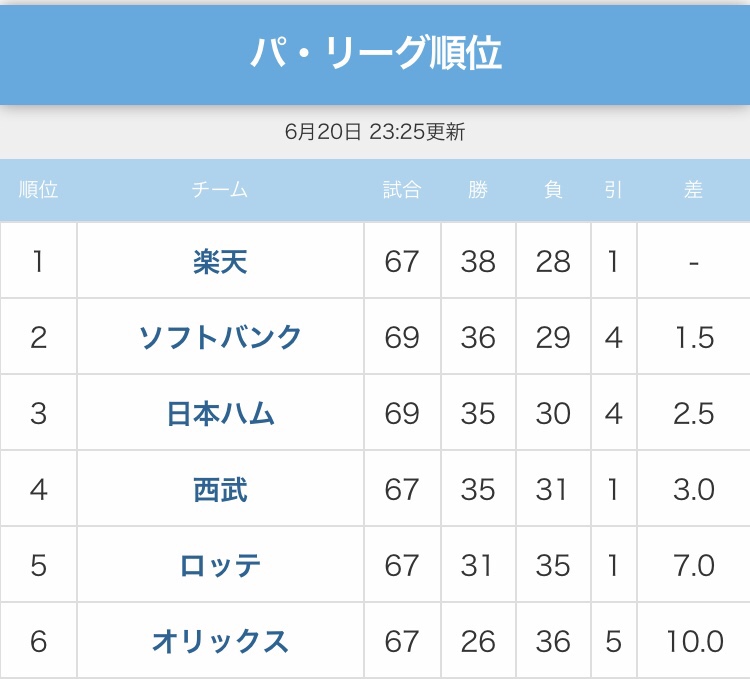Tap the オリックス team link

coord(220,641)
